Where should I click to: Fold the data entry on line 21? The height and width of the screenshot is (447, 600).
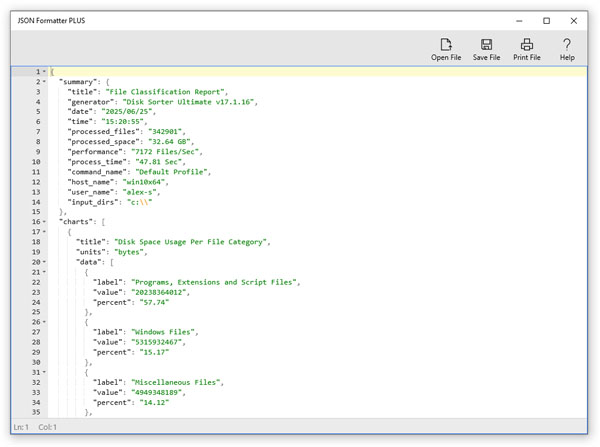pos(44,272)
